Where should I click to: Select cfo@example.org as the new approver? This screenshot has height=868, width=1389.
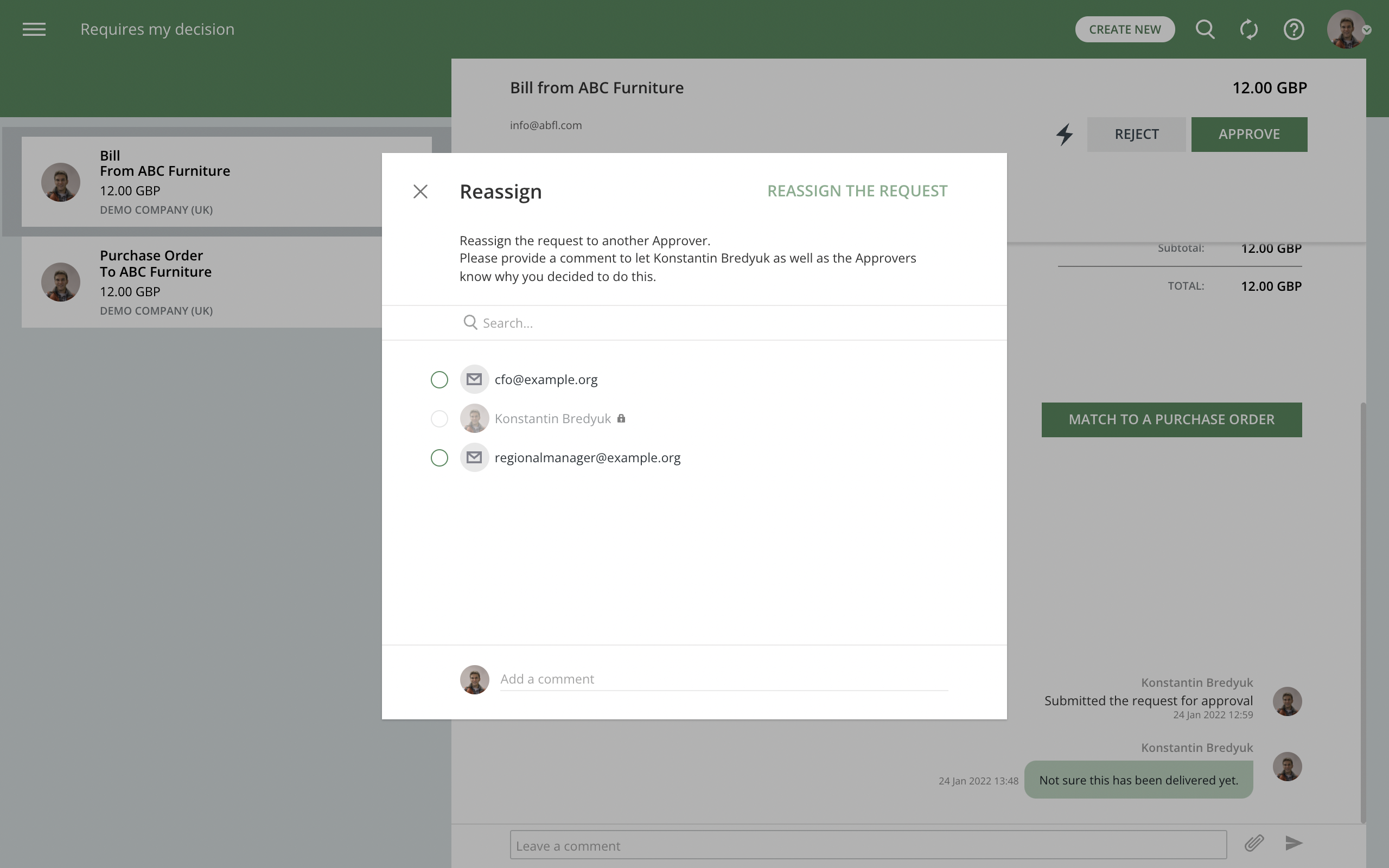point(439,379)
